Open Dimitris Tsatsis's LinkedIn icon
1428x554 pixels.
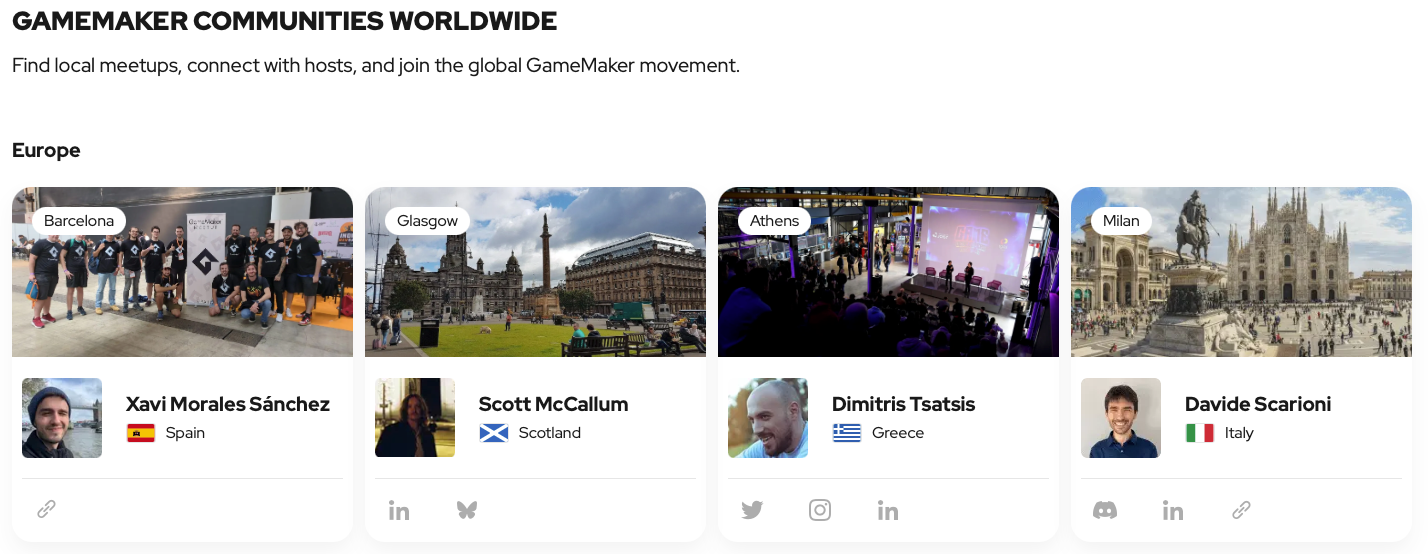click(888, 510)
